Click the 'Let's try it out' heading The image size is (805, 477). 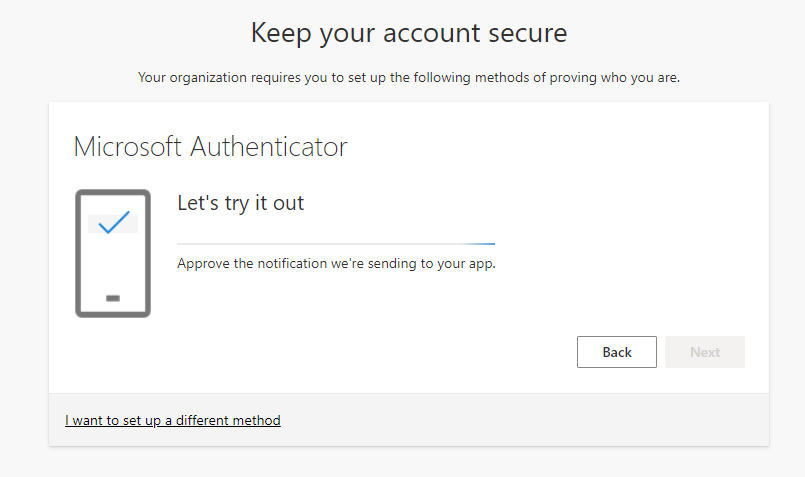(x=240, y=203)
